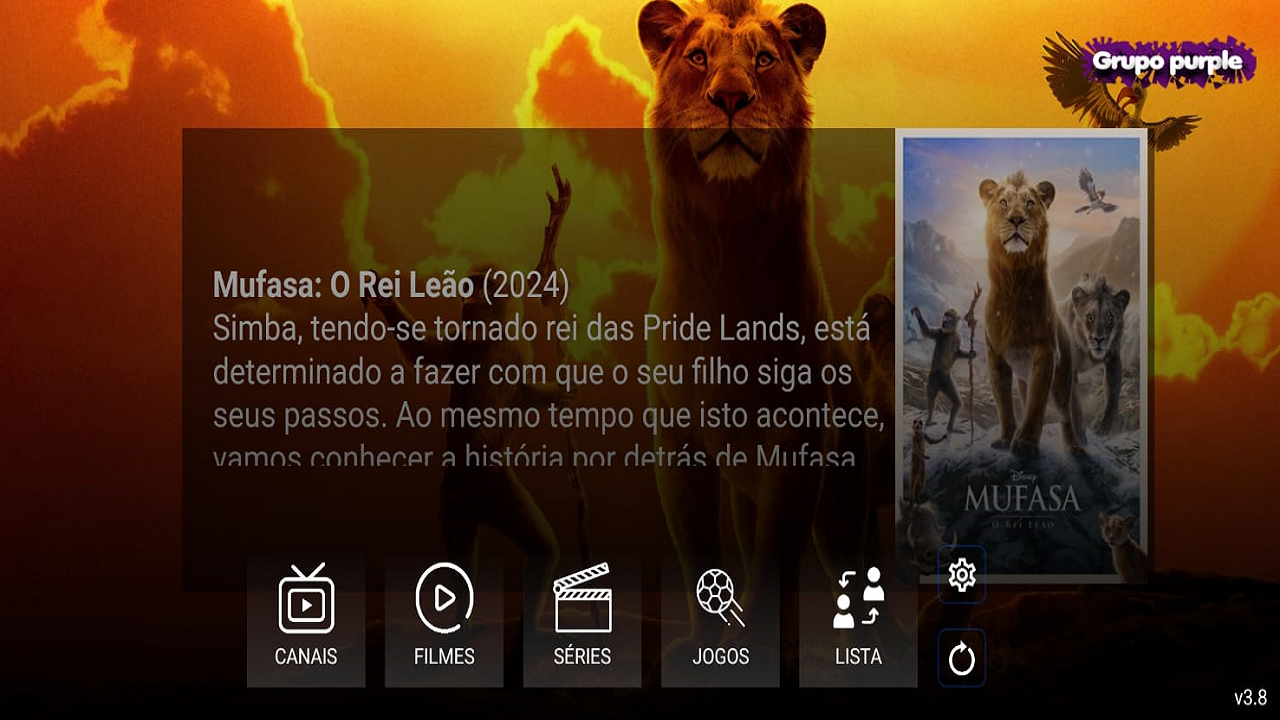This screenshot has width=1280, height=720.
Task: Click the MUFASA title on the poster
Action: (1021, 498)
